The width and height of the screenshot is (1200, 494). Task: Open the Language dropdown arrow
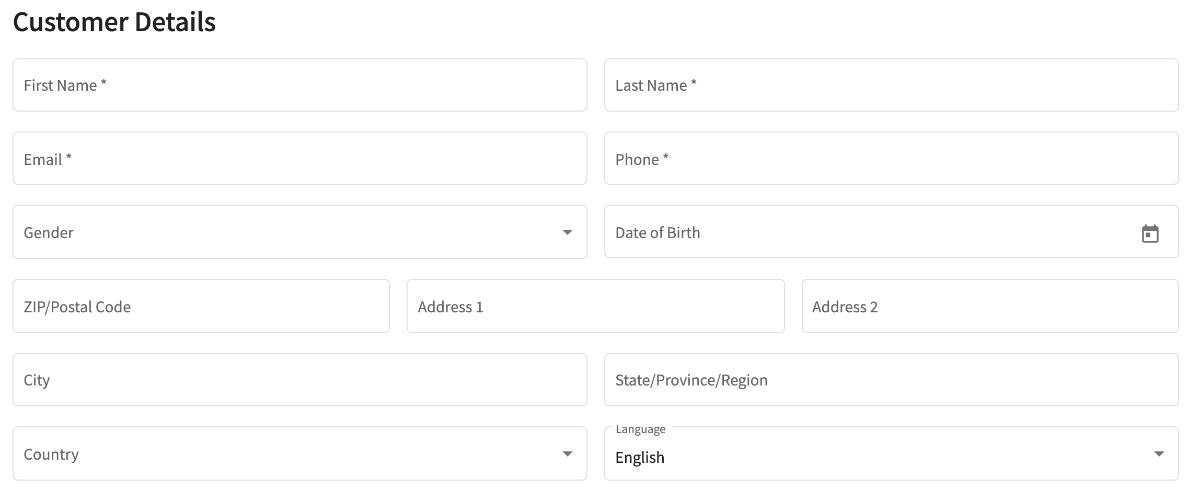[1159, 454]
